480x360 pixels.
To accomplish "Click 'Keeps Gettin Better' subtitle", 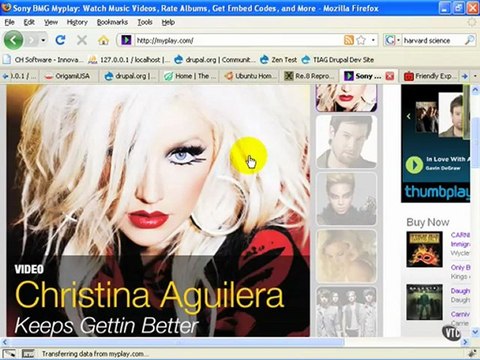I will (107, 325).
